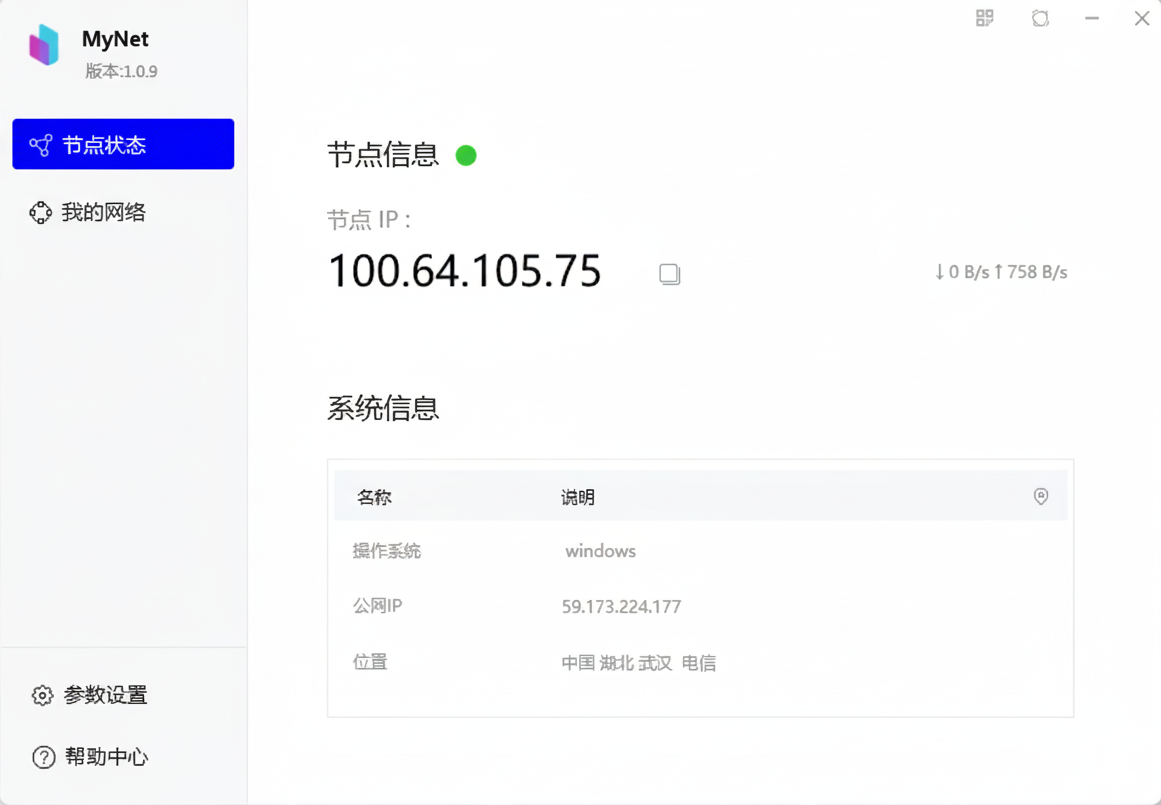Image resolution: width=1161 pixels, height=805 pixels.
Task: Click the MyNet logo icon
Action: pyautogui.click(x=45, y=45)
